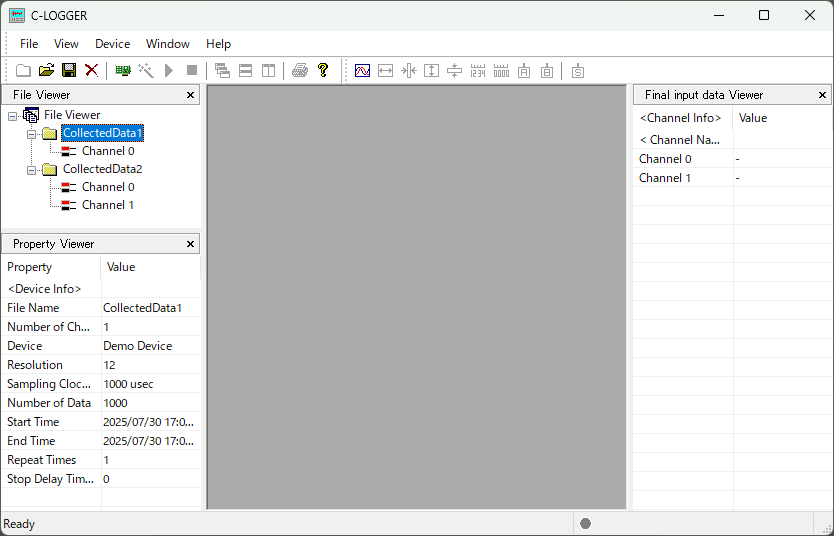Open the Window menu
Screen dimensions: 834x536
[167, 44]
